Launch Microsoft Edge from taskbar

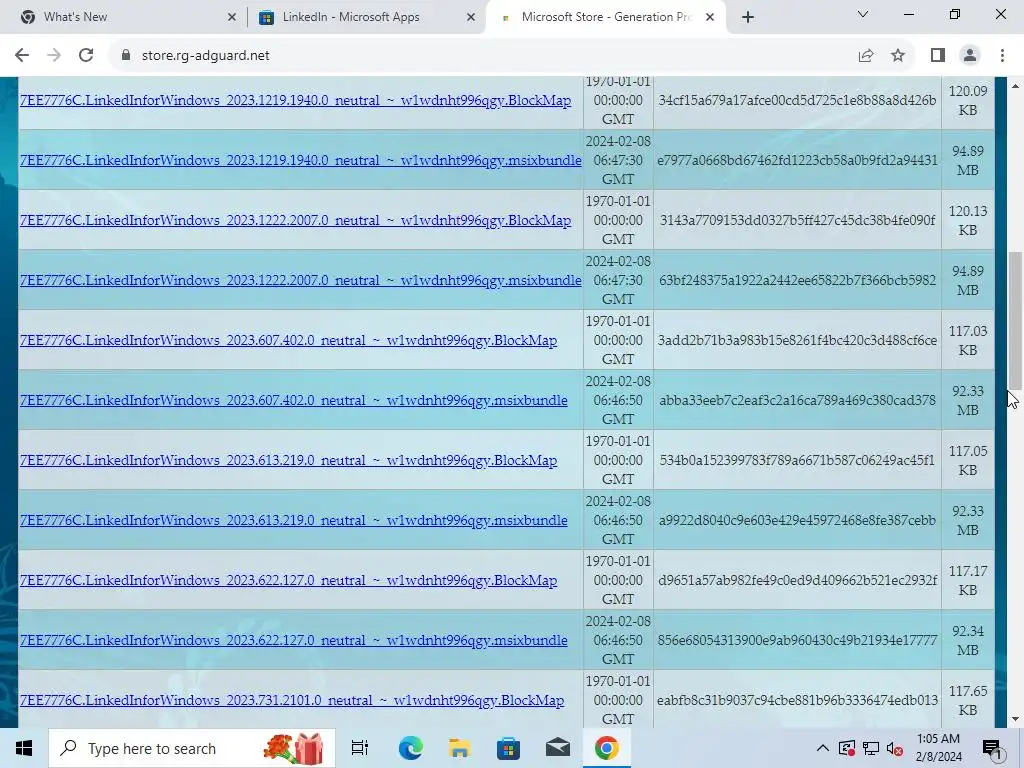[410, 748]
